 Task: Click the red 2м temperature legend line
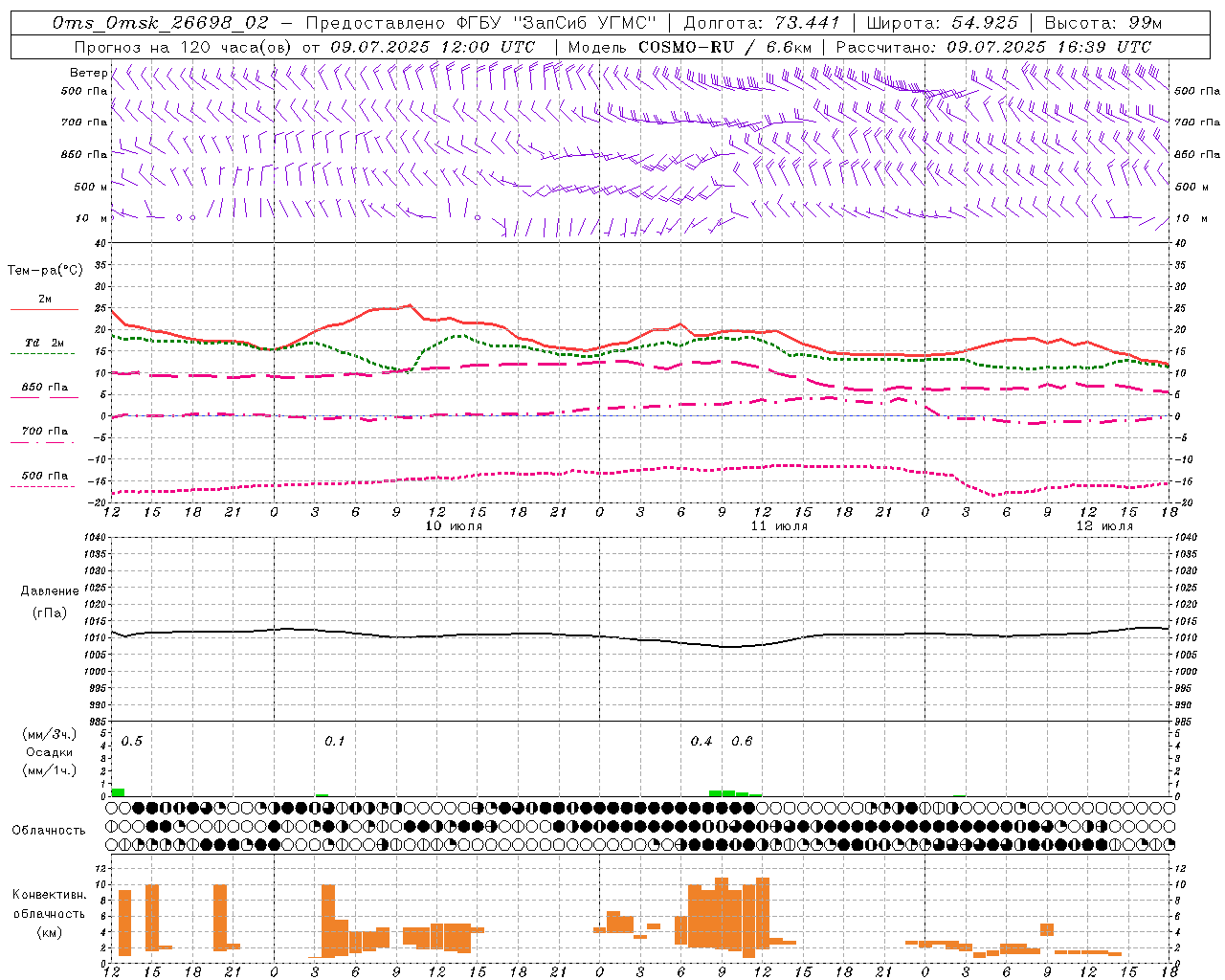[44, 310]
